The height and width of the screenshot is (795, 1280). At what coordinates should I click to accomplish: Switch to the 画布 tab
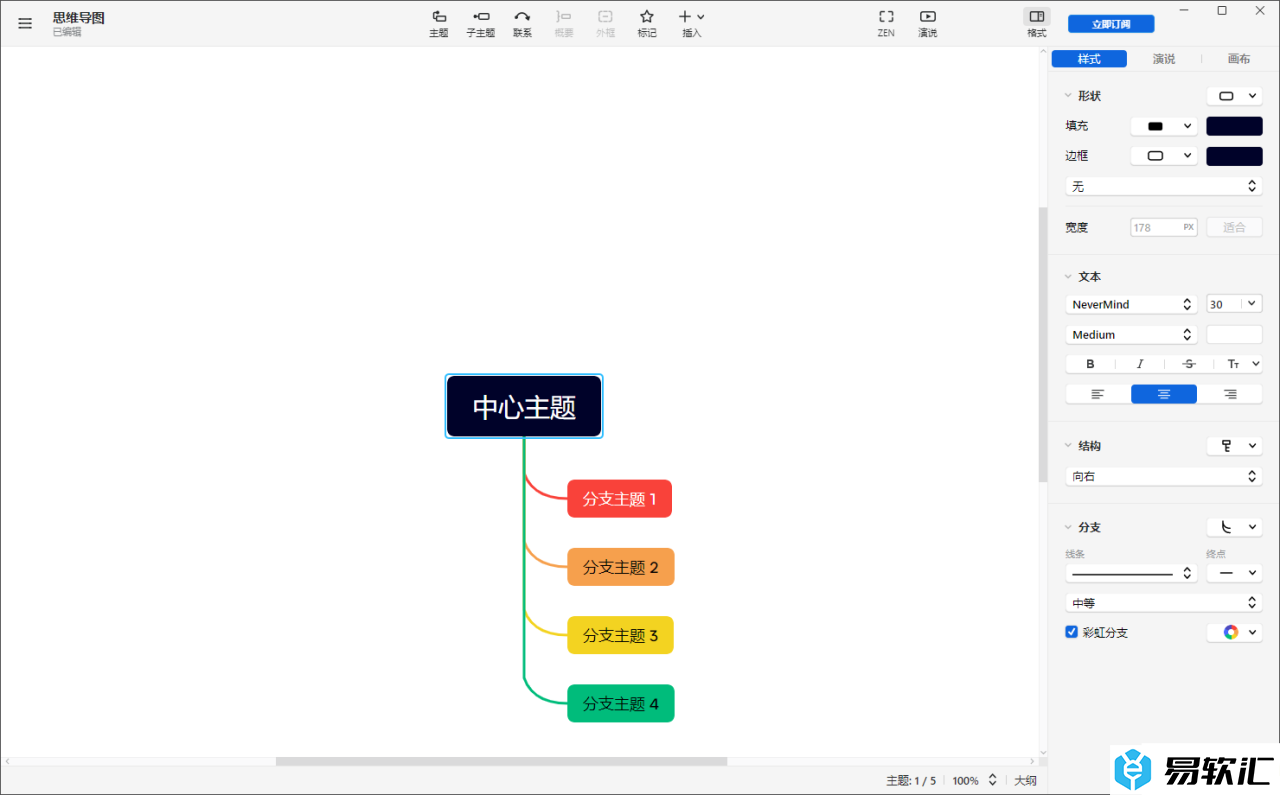1239,59
